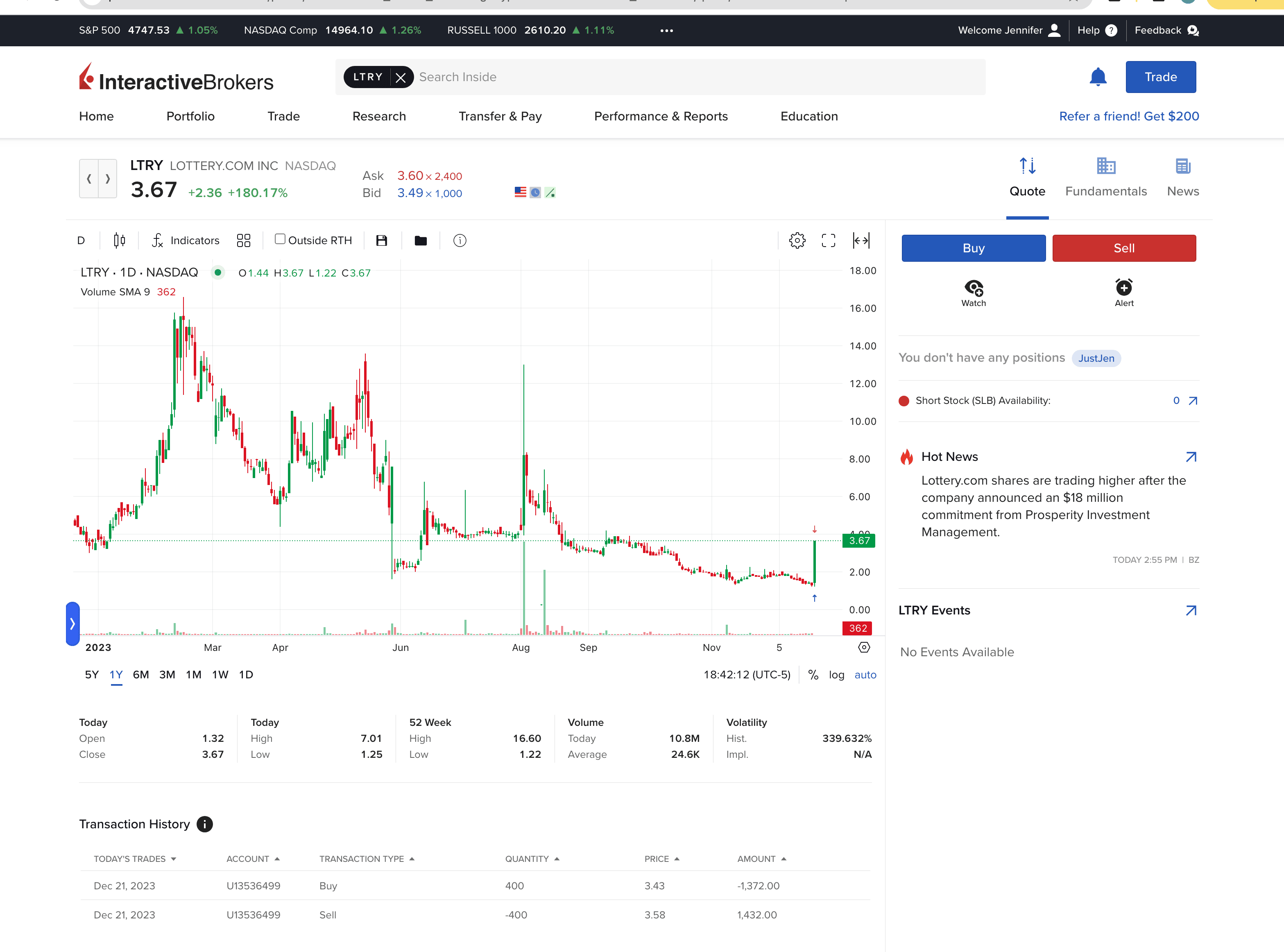Open more market indices ellipsis

click(666, 31)
